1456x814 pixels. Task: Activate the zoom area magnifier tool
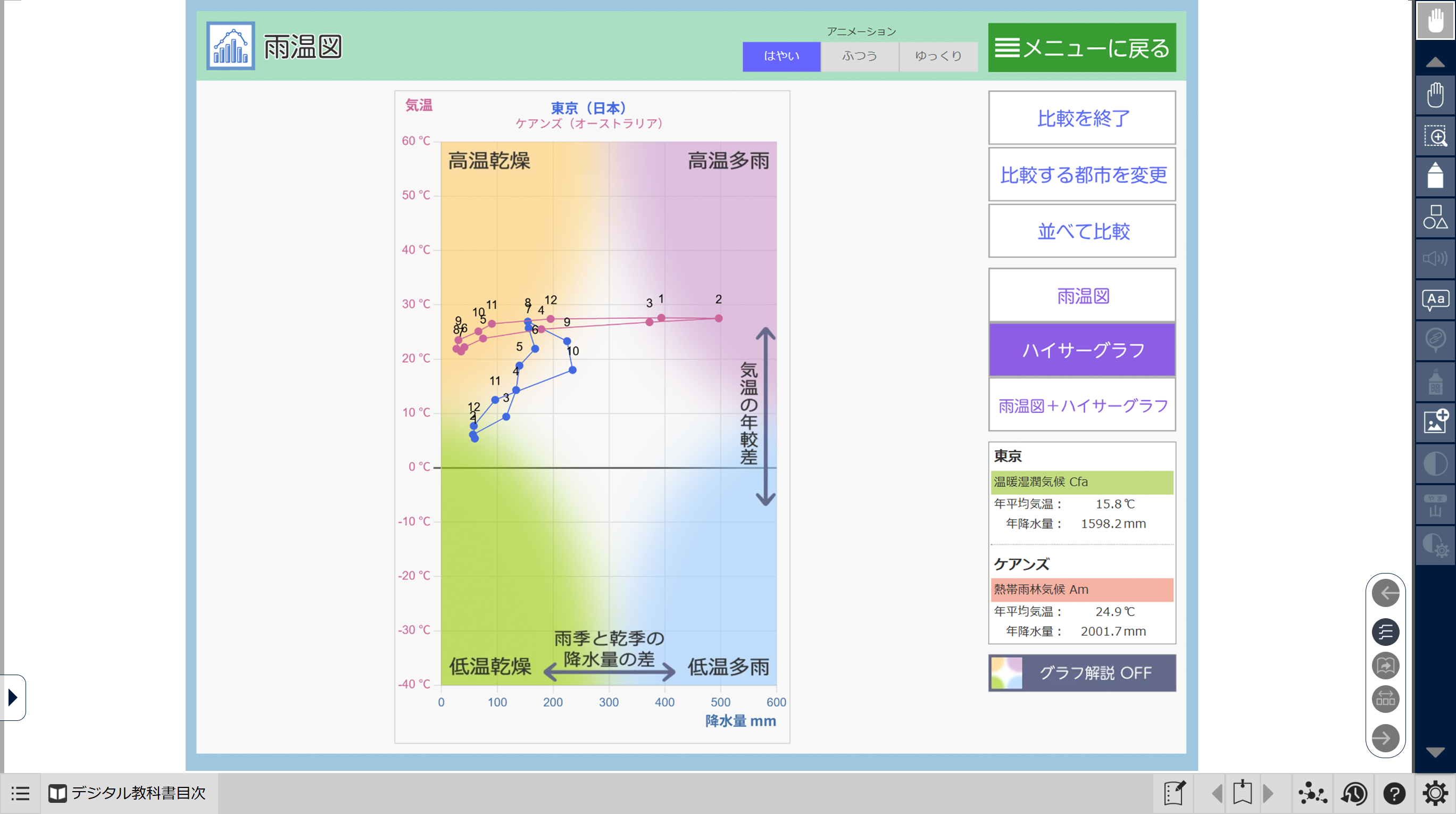pos(1435,136)
